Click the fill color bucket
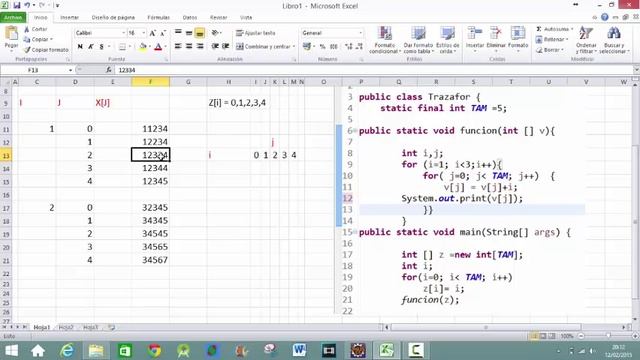The width and height of the screenshot is (640, 360). (142, 47)
